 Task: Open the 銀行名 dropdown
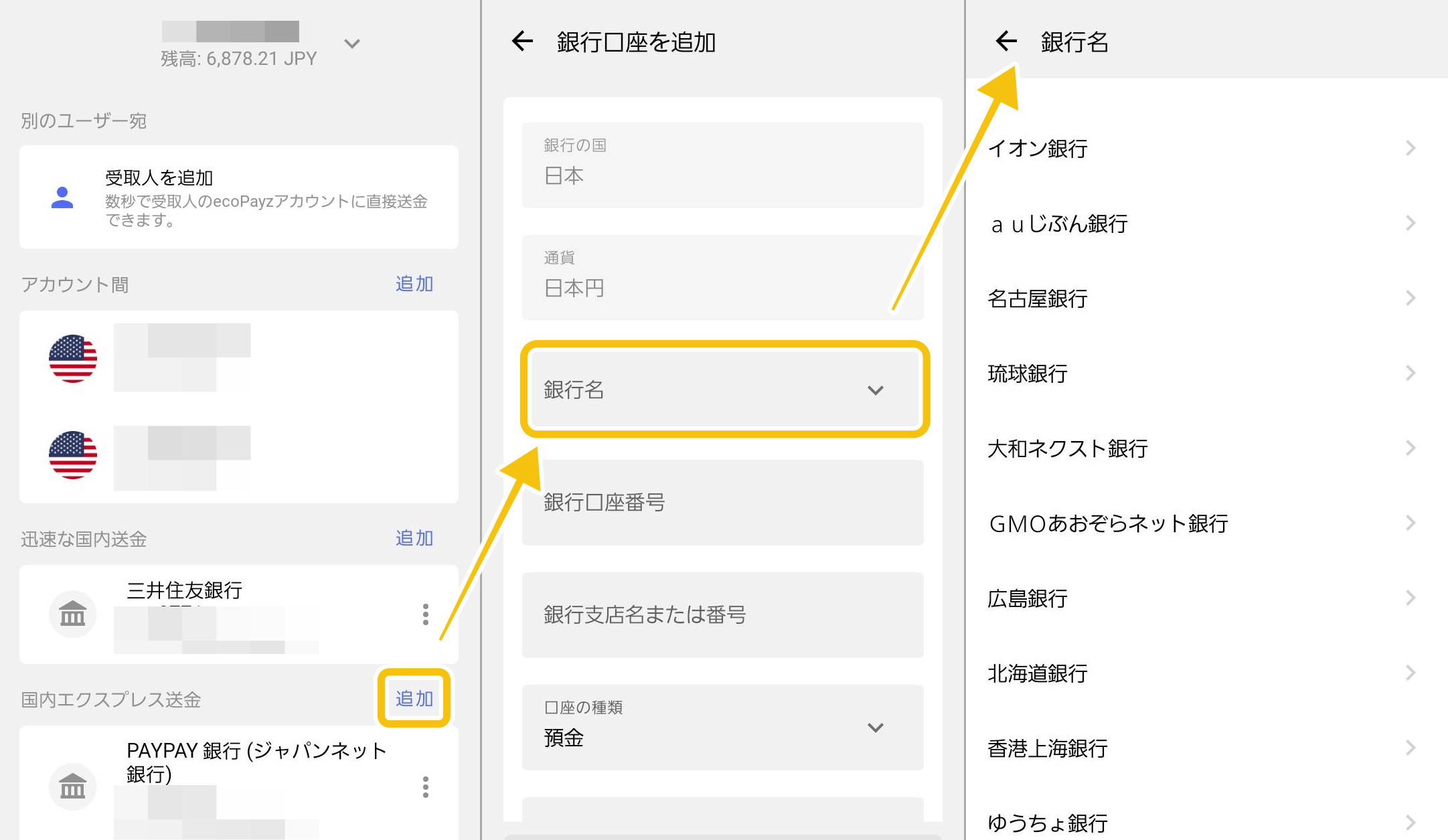tap(724, 390)
